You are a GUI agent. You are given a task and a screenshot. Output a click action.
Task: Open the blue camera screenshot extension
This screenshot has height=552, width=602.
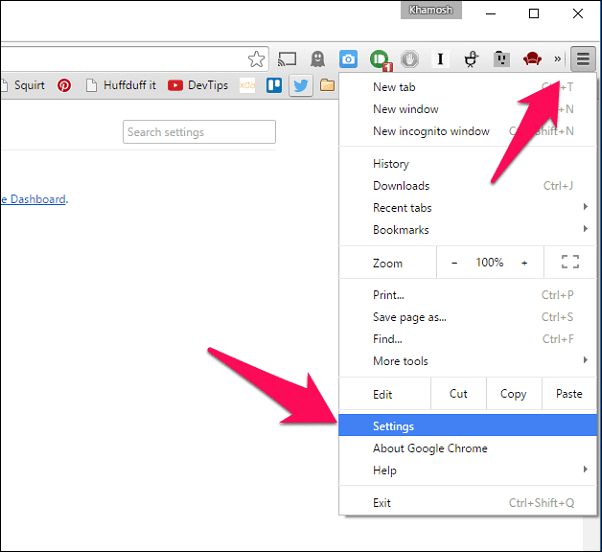[348, 59]
